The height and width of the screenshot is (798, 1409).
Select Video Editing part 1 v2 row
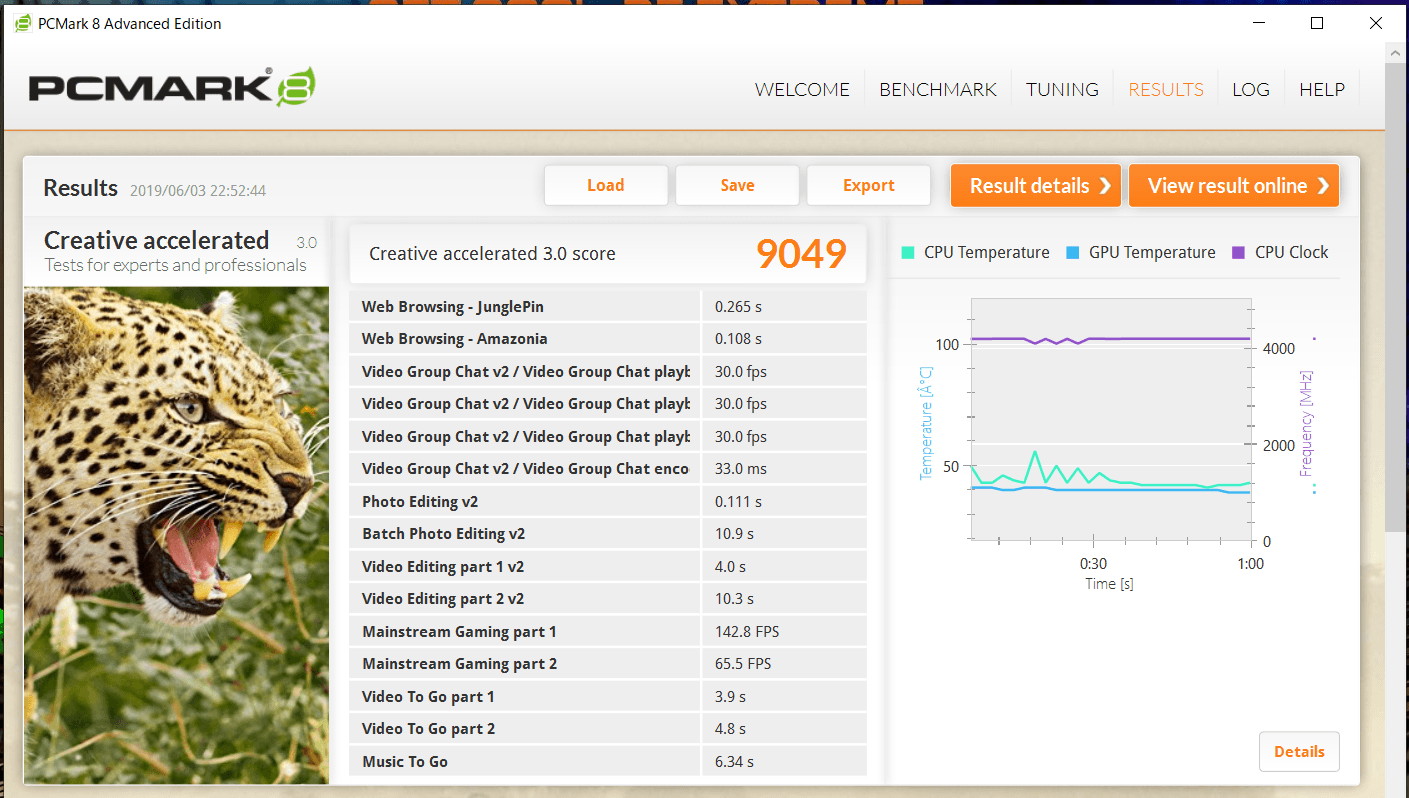tap(607, 566)
